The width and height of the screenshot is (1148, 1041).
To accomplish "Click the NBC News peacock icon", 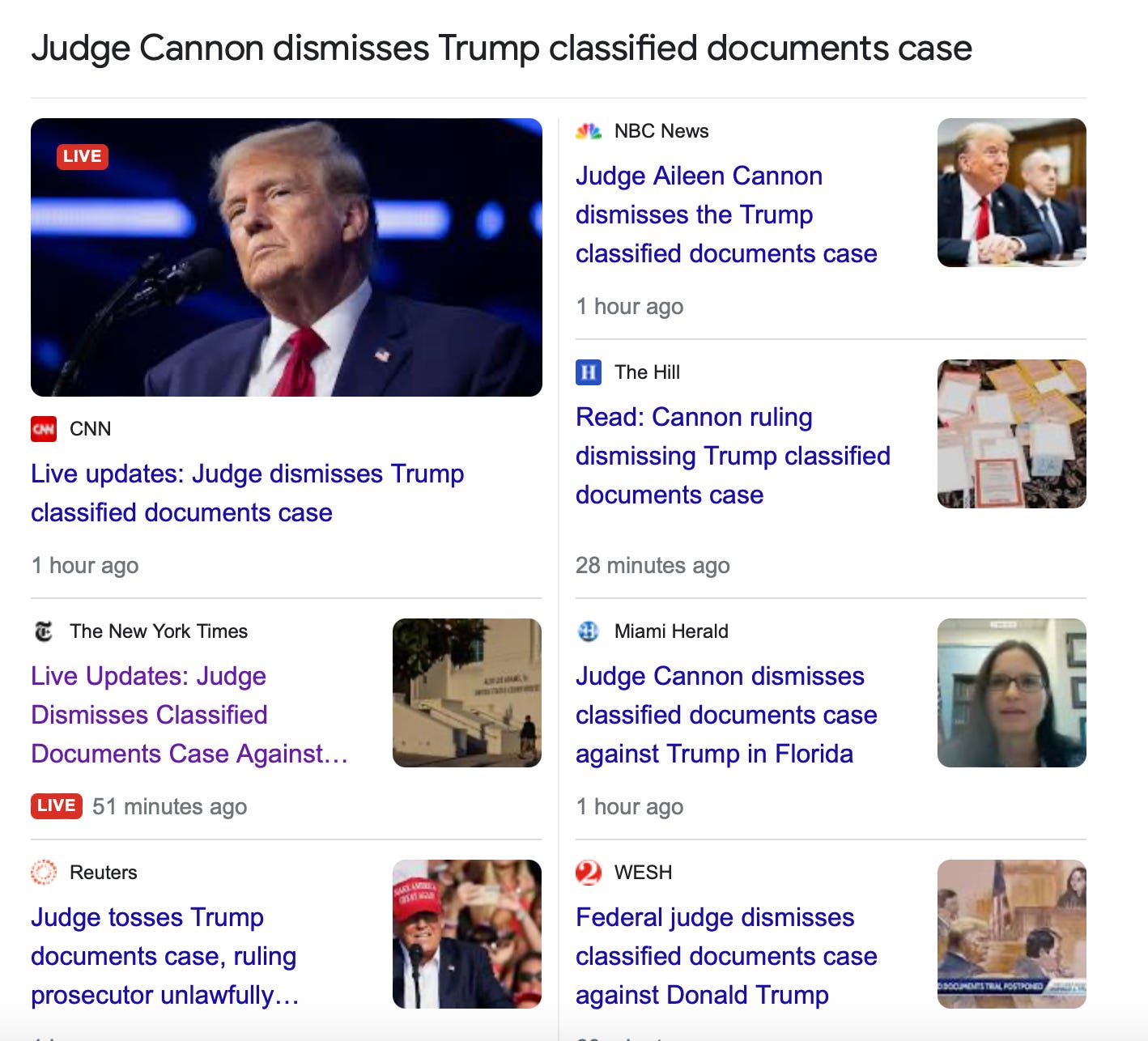I will [589, 131].
